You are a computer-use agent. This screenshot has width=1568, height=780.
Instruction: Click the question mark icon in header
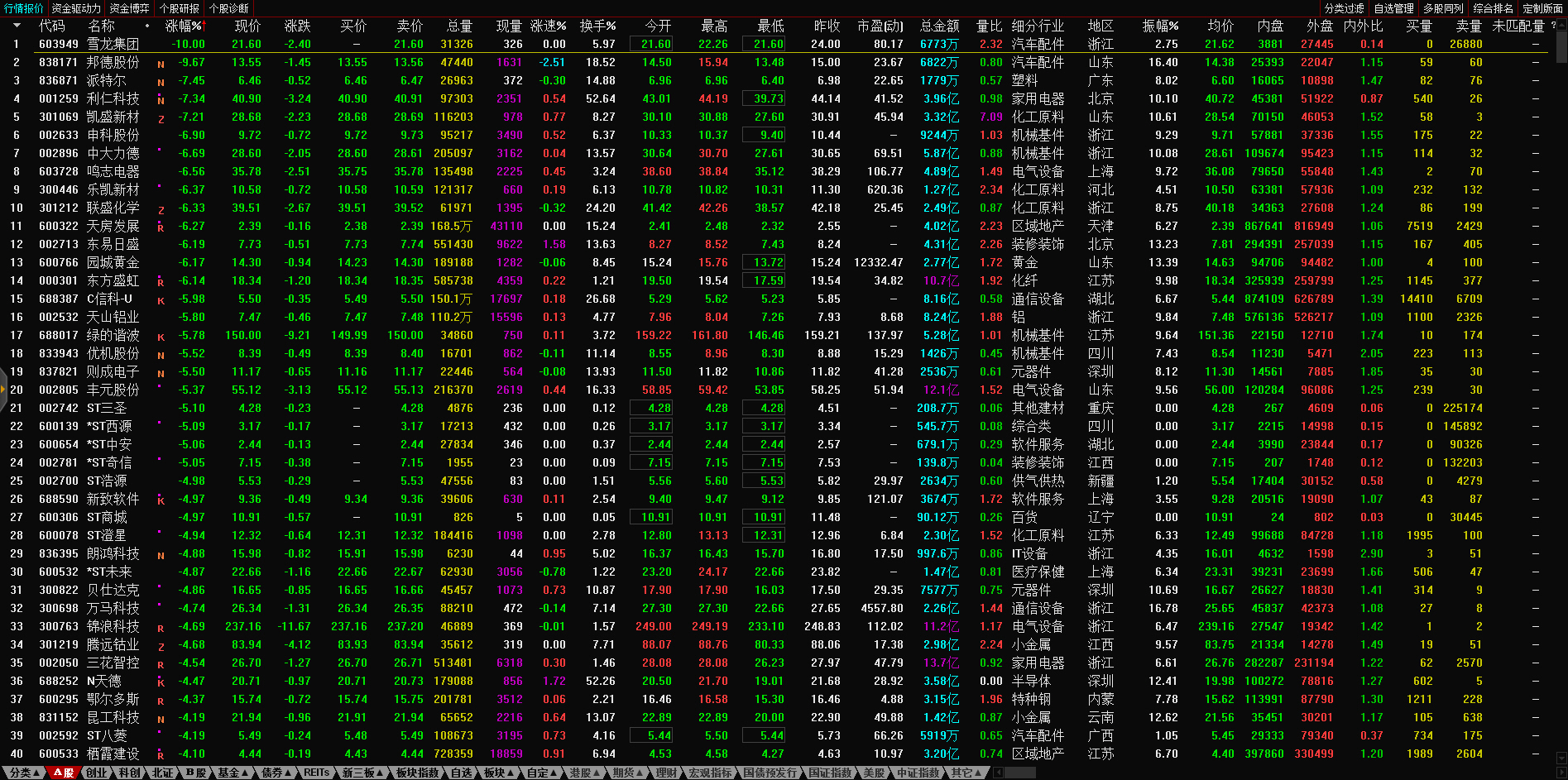(1553, 26)
